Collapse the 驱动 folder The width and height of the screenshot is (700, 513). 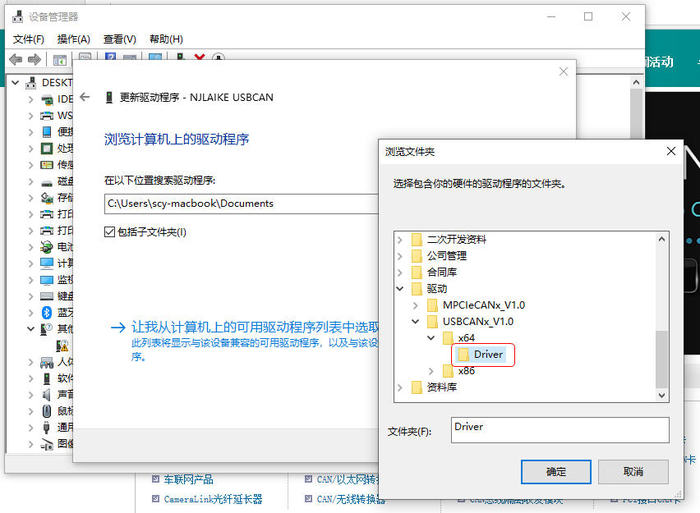coord(400,289)
